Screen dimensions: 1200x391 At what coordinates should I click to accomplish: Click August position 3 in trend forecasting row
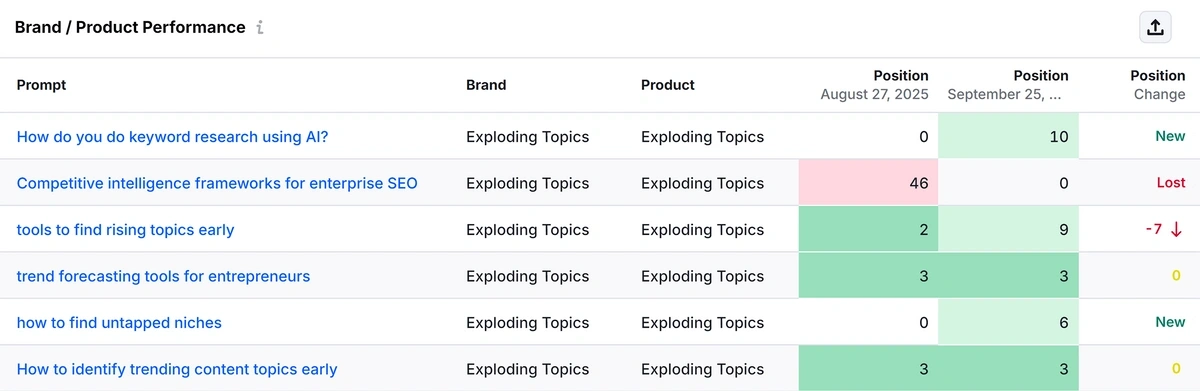868,276
